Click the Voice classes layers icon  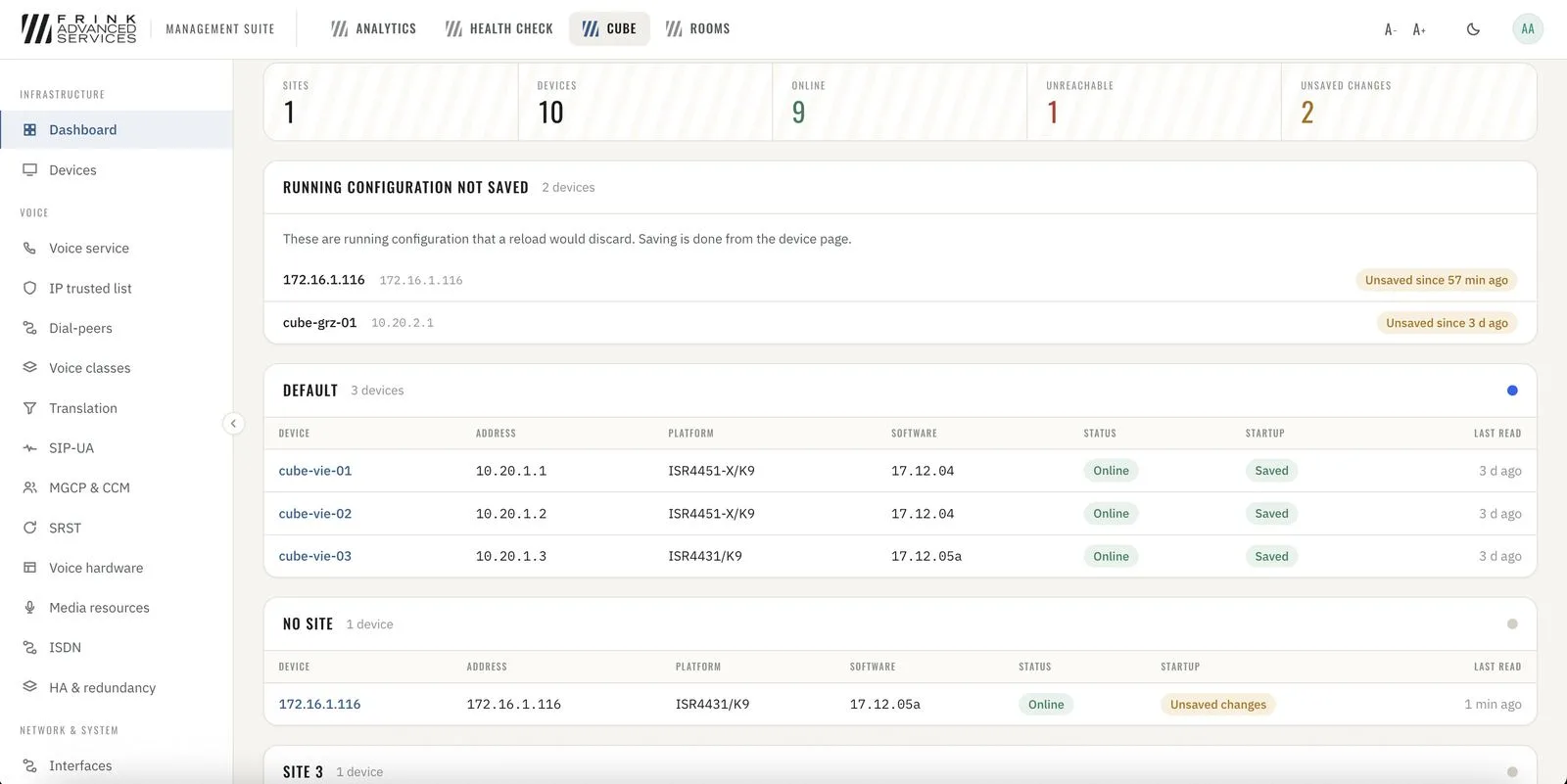pos(29,368)
